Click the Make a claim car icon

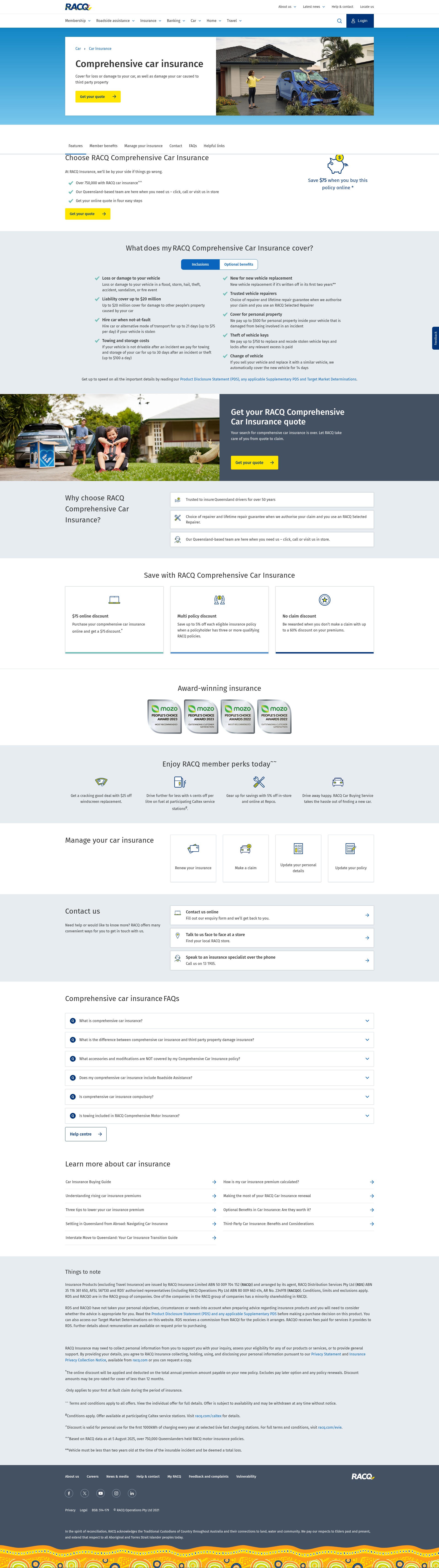[x=246, y=848]
